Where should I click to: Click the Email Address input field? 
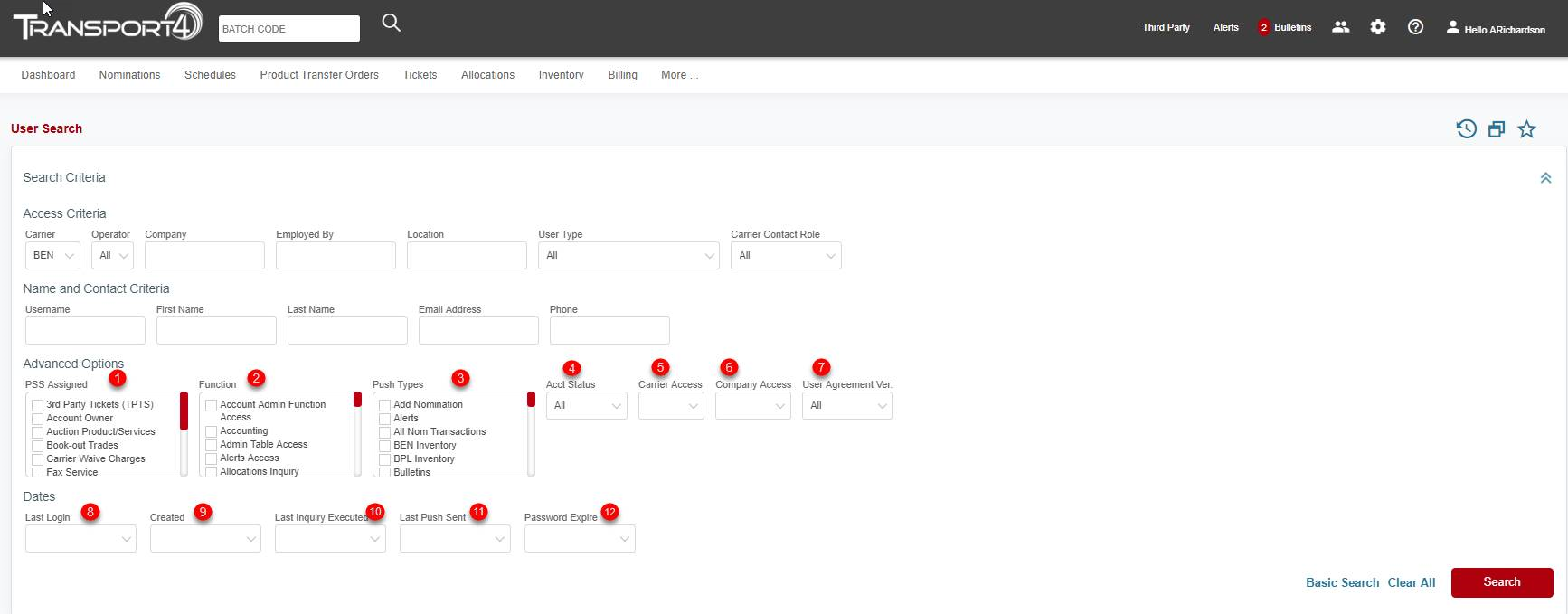(x=478, y=331)
